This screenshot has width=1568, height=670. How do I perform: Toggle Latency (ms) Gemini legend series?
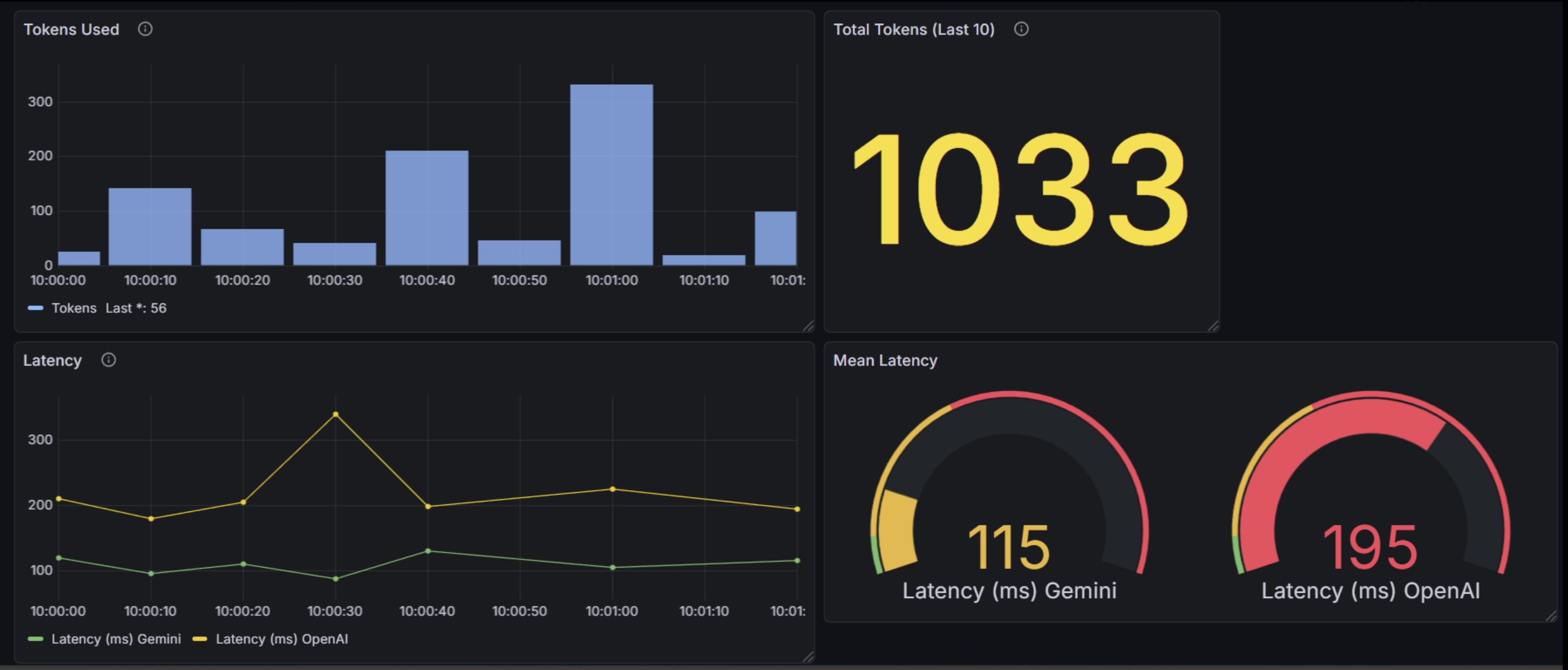[x=116, y=639]
